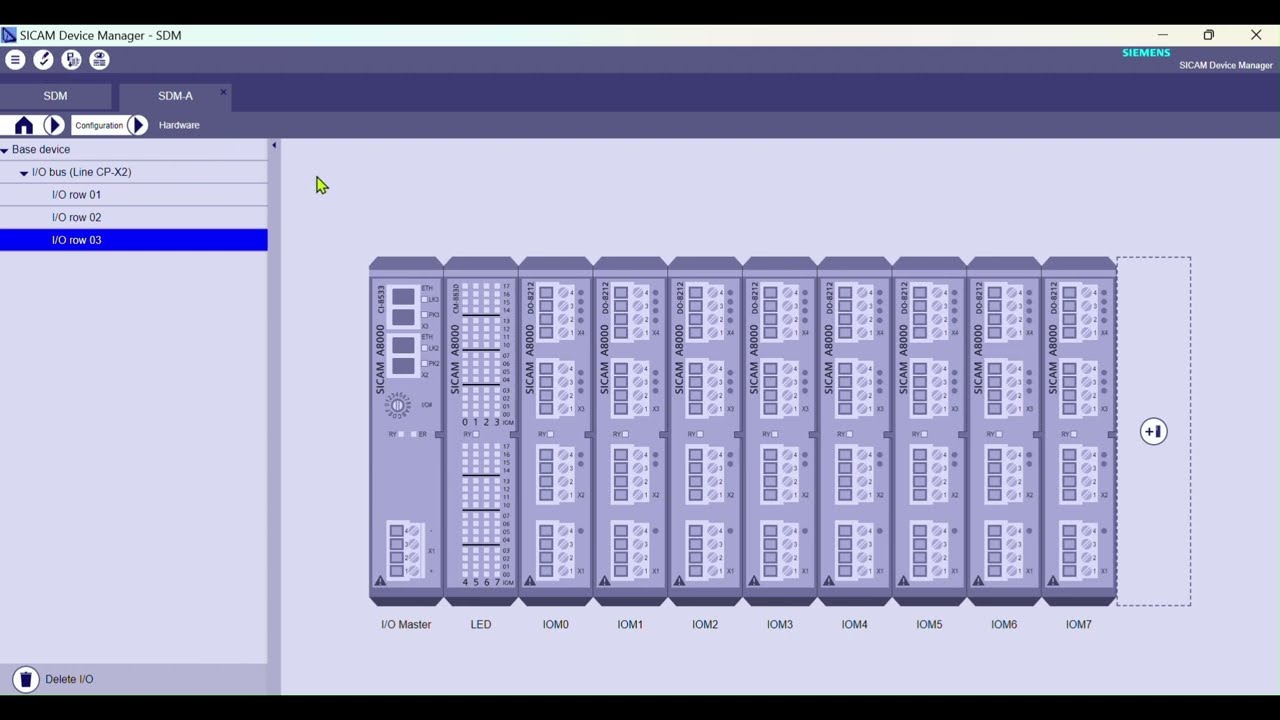Image resolution: width=1280 pixels, height=720 pixels.
Task: Click the "IOM1" label
Action: [630, 624]
